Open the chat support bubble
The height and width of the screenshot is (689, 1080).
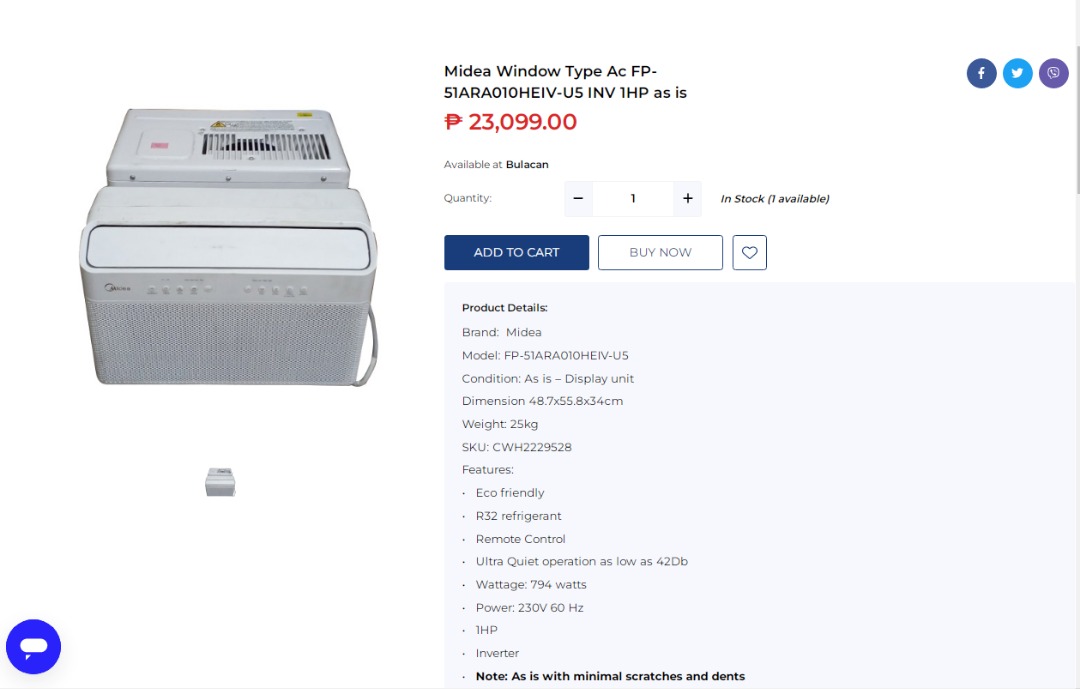(34, 647)
